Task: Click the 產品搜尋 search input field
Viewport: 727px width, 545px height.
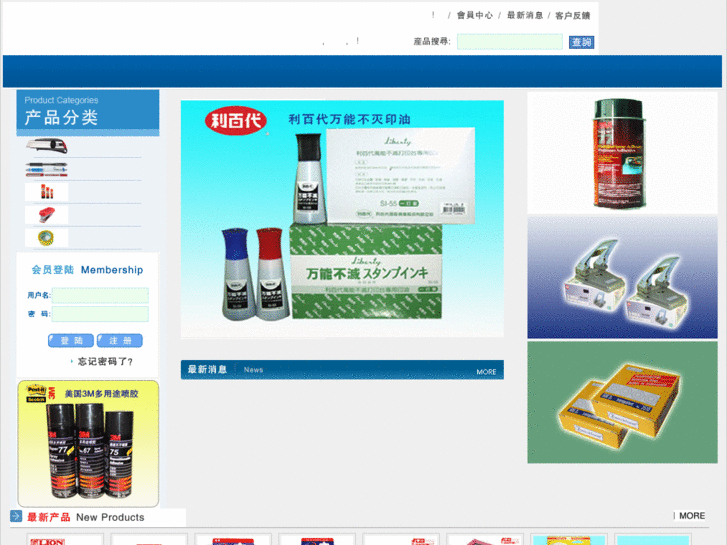Action: (510, 42)
